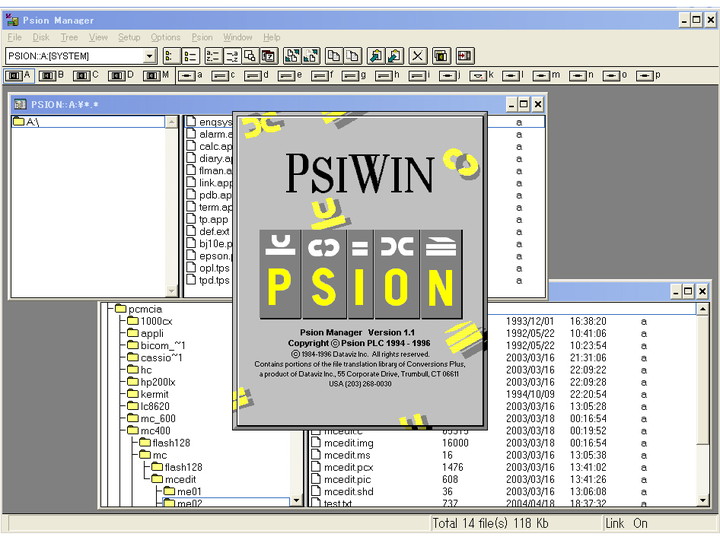
Task: Click the file list view toolbar icon
Action: coord(190,56)
